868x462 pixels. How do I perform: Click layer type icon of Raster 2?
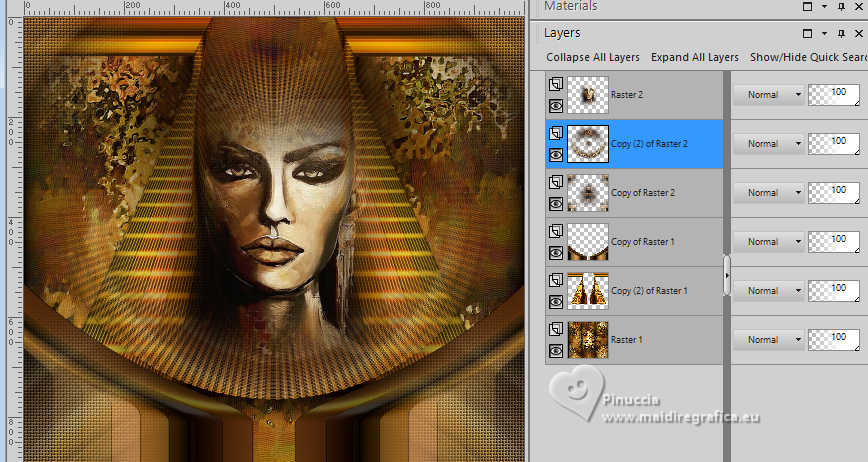(556, 84)
